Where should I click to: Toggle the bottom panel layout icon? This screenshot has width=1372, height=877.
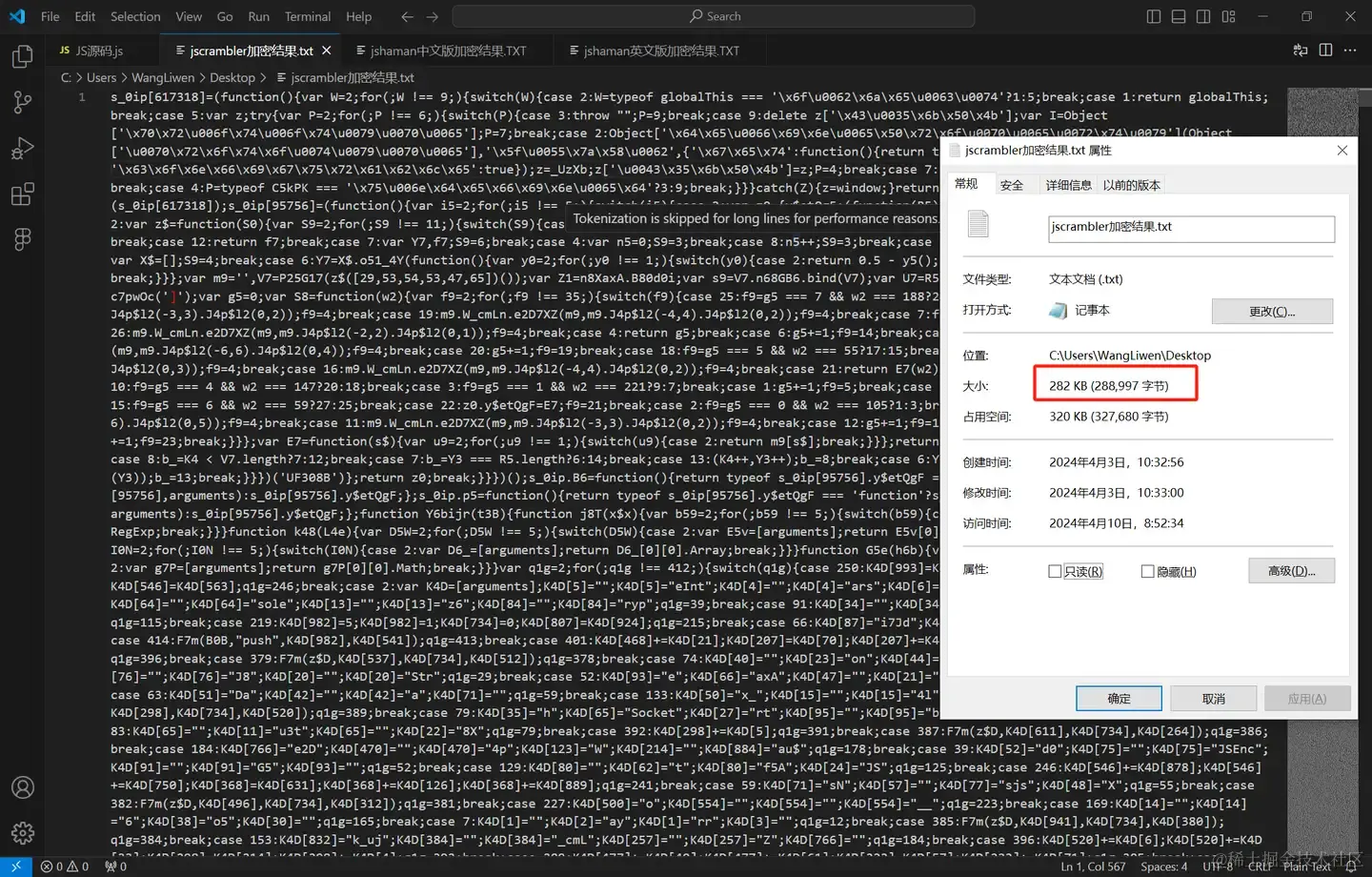tap(1179, 16)
